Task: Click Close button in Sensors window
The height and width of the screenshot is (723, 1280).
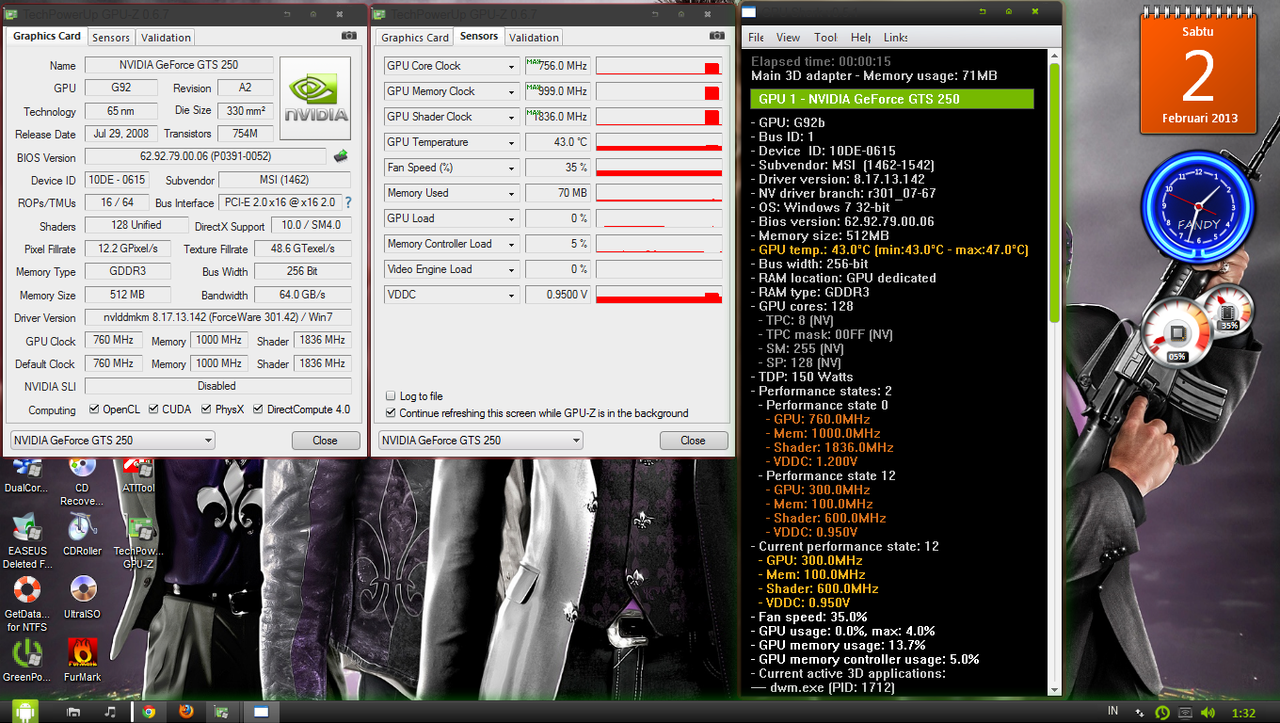Action: tap(693, 440)
